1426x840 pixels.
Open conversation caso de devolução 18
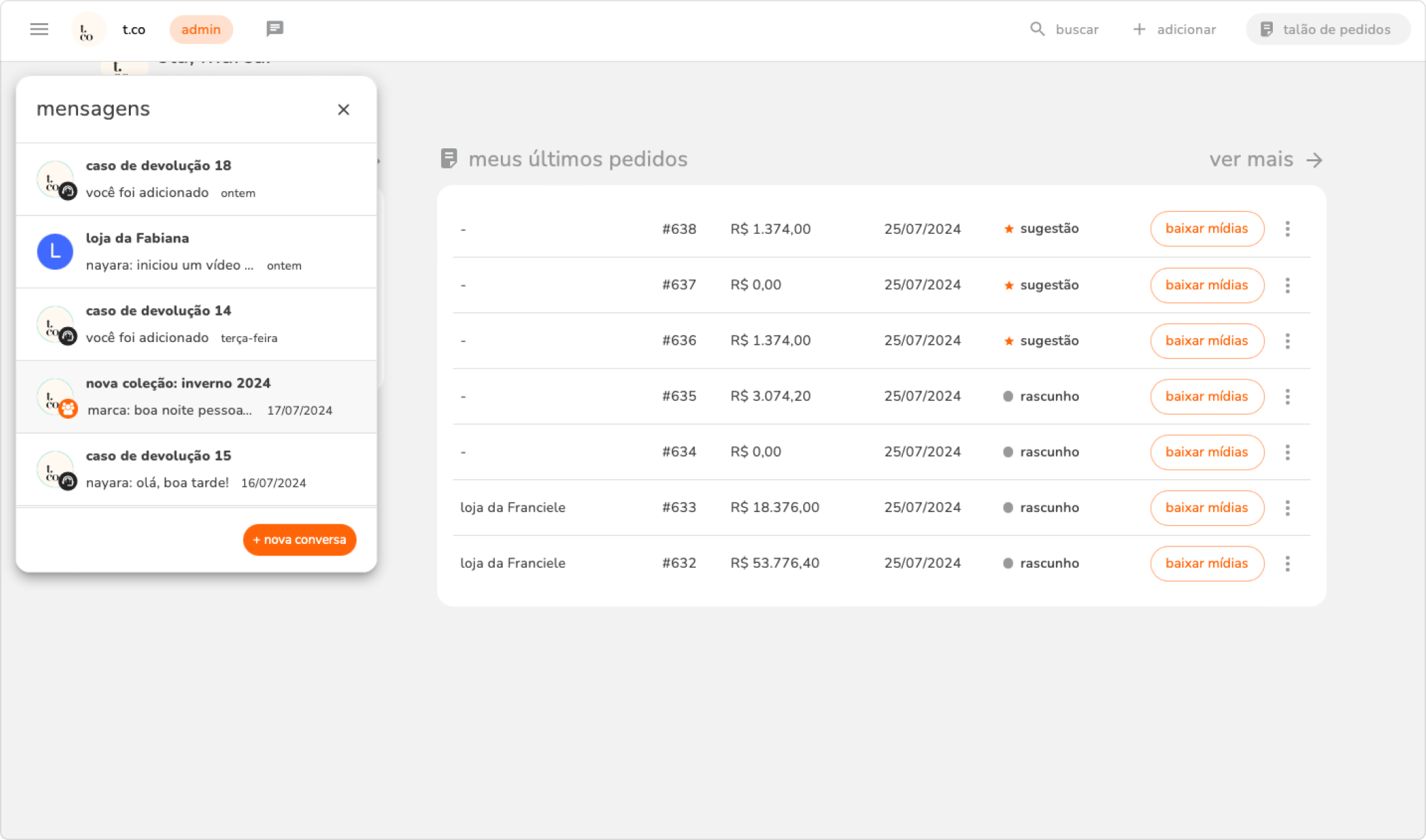pyautogui.click(x=197, y=179)
